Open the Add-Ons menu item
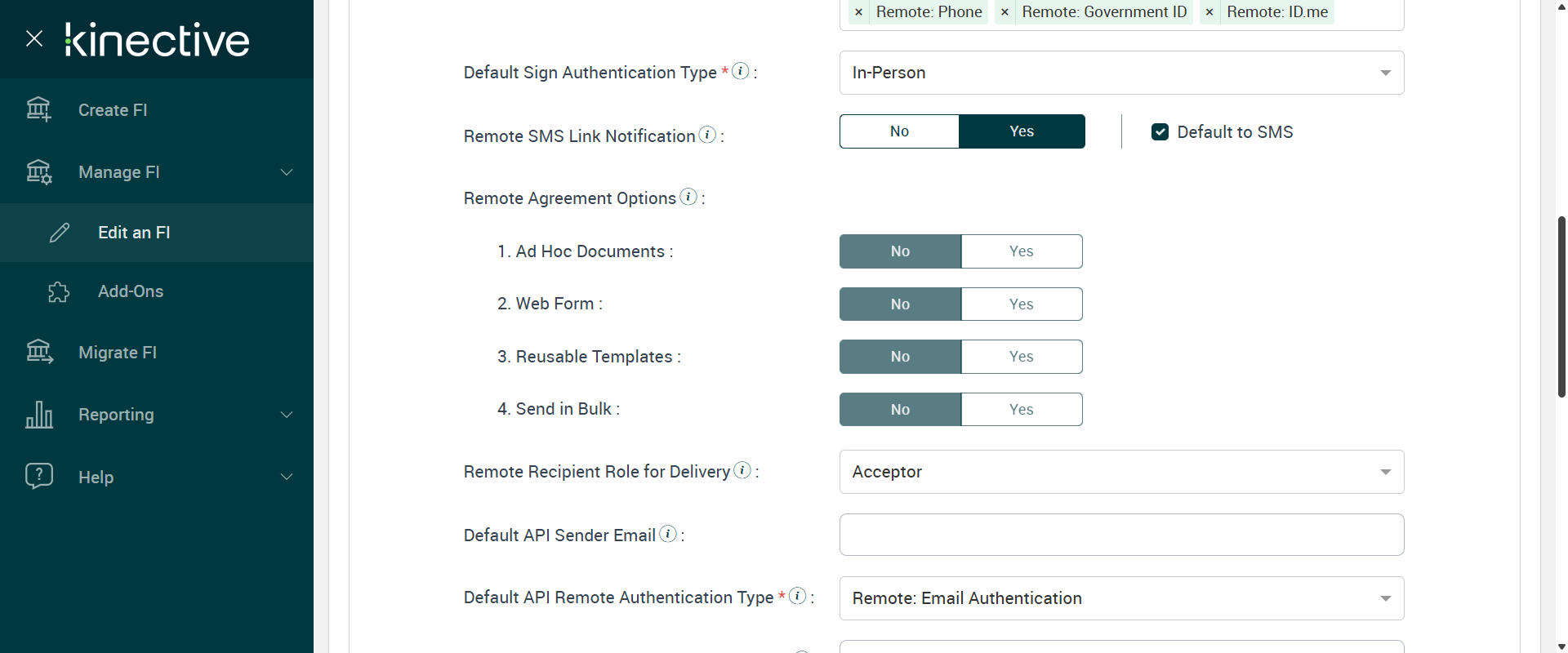Screen dimensions: 1568x653 tap(131, 291)
